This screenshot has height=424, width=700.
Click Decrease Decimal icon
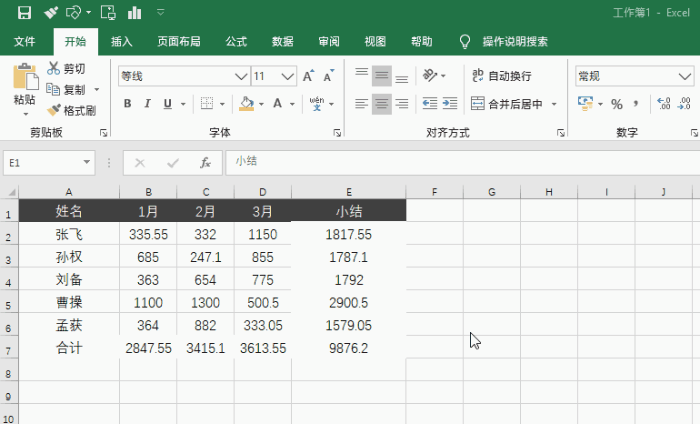pyautogui.click(x=684, y=104)
